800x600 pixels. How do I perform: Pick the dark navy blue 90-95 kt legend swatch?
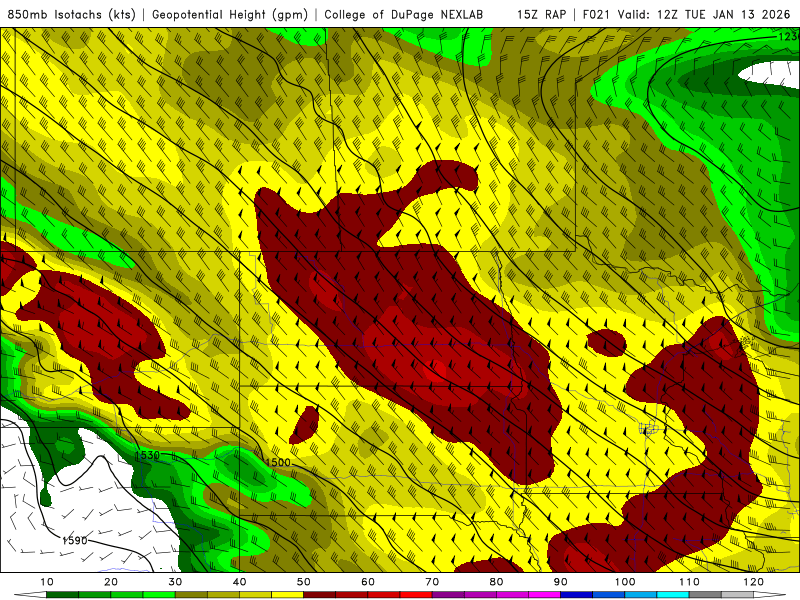pos(577,595)
